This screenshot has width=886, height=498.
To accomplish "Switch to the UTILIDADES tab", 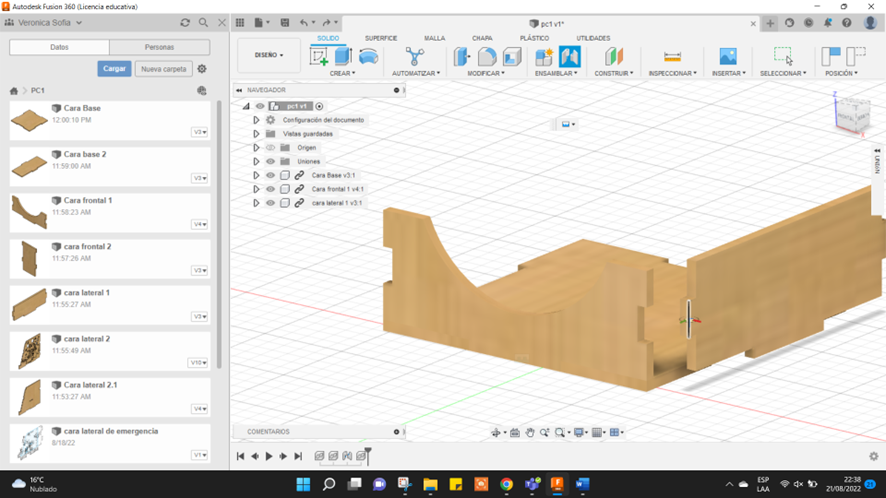I will [x=593, y=38].
